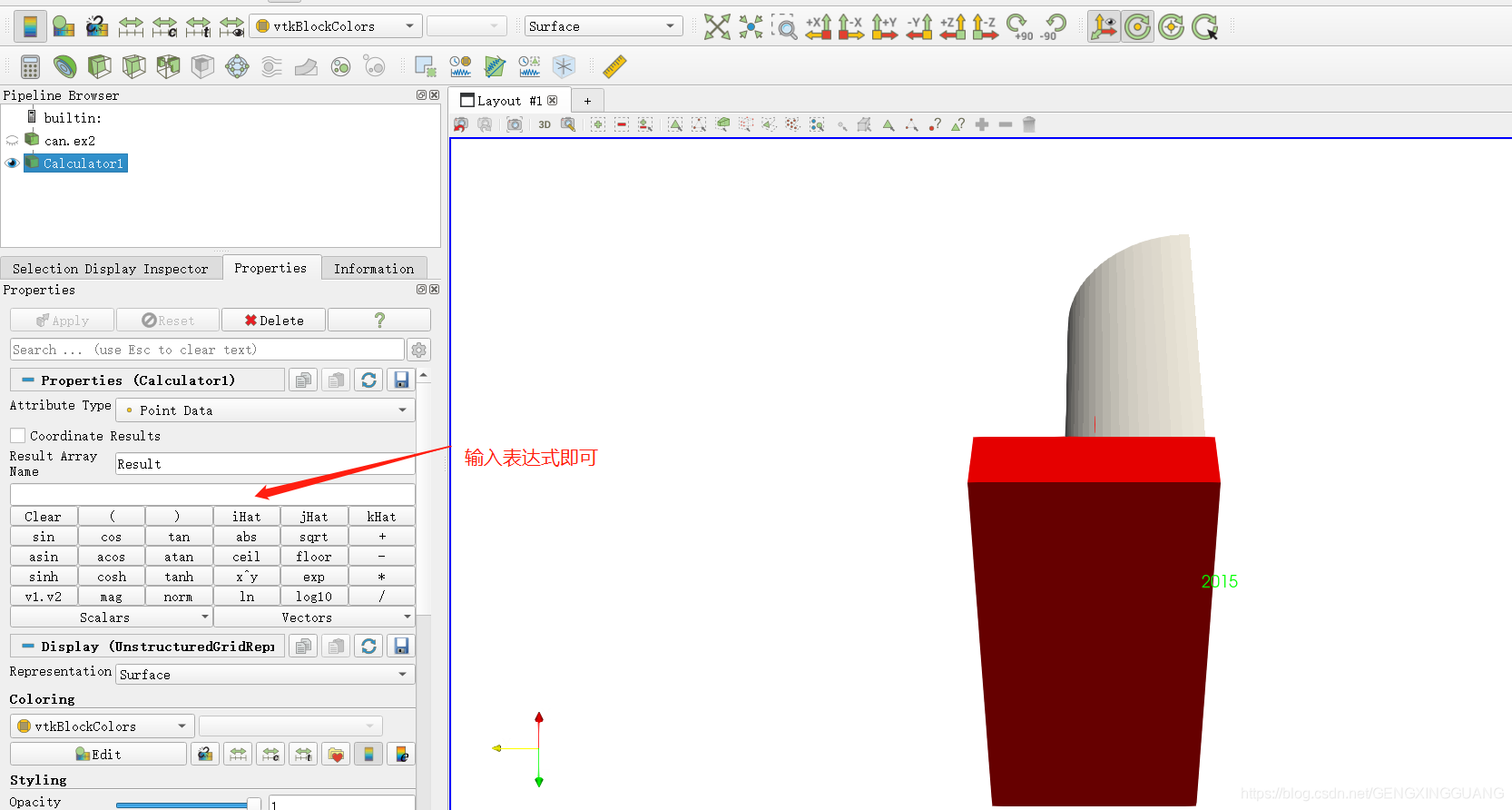Image resolution: width=1512 pixels, height=810 pixels.
Task: Open help with question mark button
Action: pyautogui.click(x=379, y=321)
